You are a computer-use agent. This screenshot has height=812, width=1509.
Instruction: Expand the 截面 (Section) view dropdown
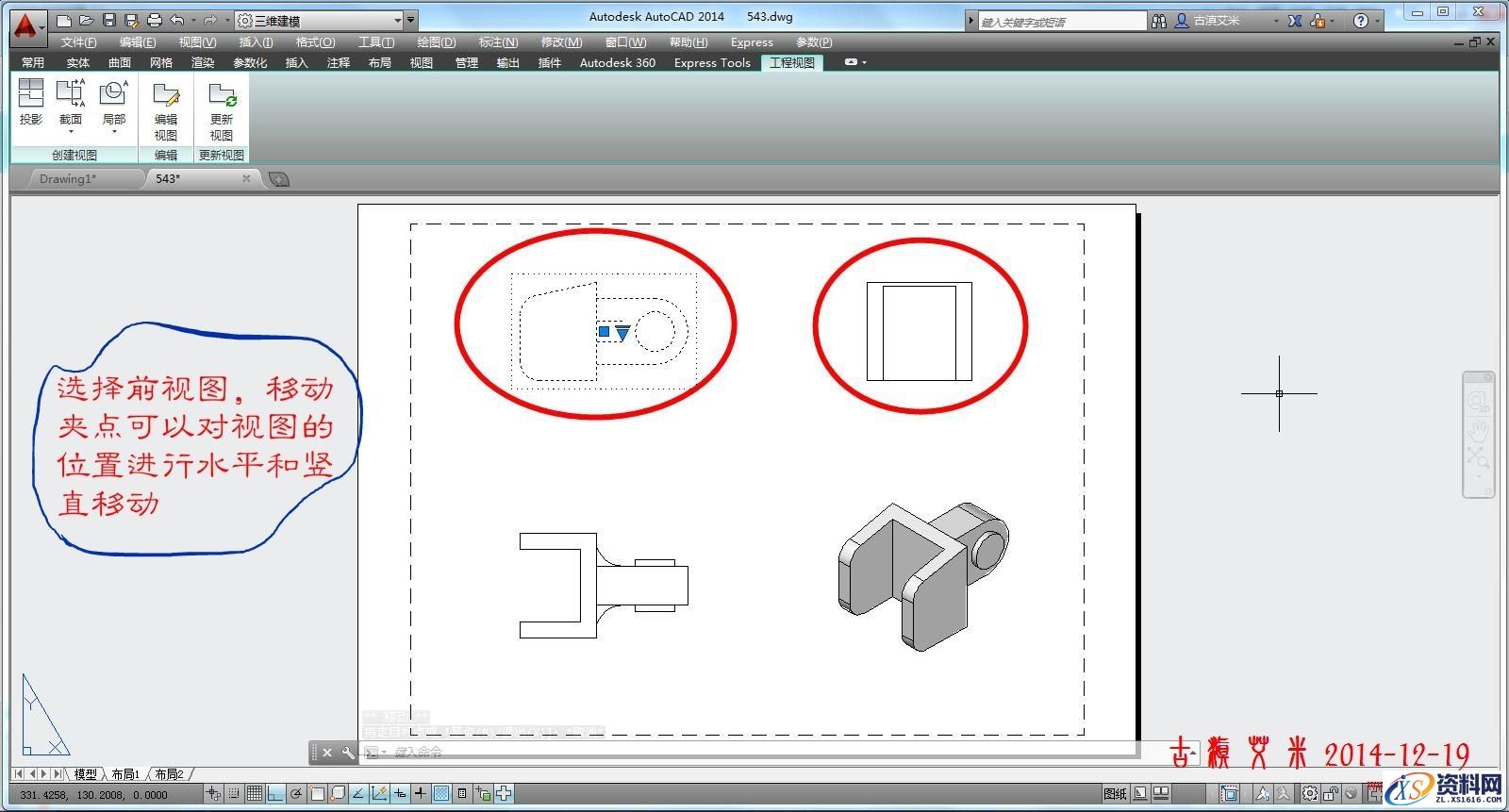click(x=71, y=132)
